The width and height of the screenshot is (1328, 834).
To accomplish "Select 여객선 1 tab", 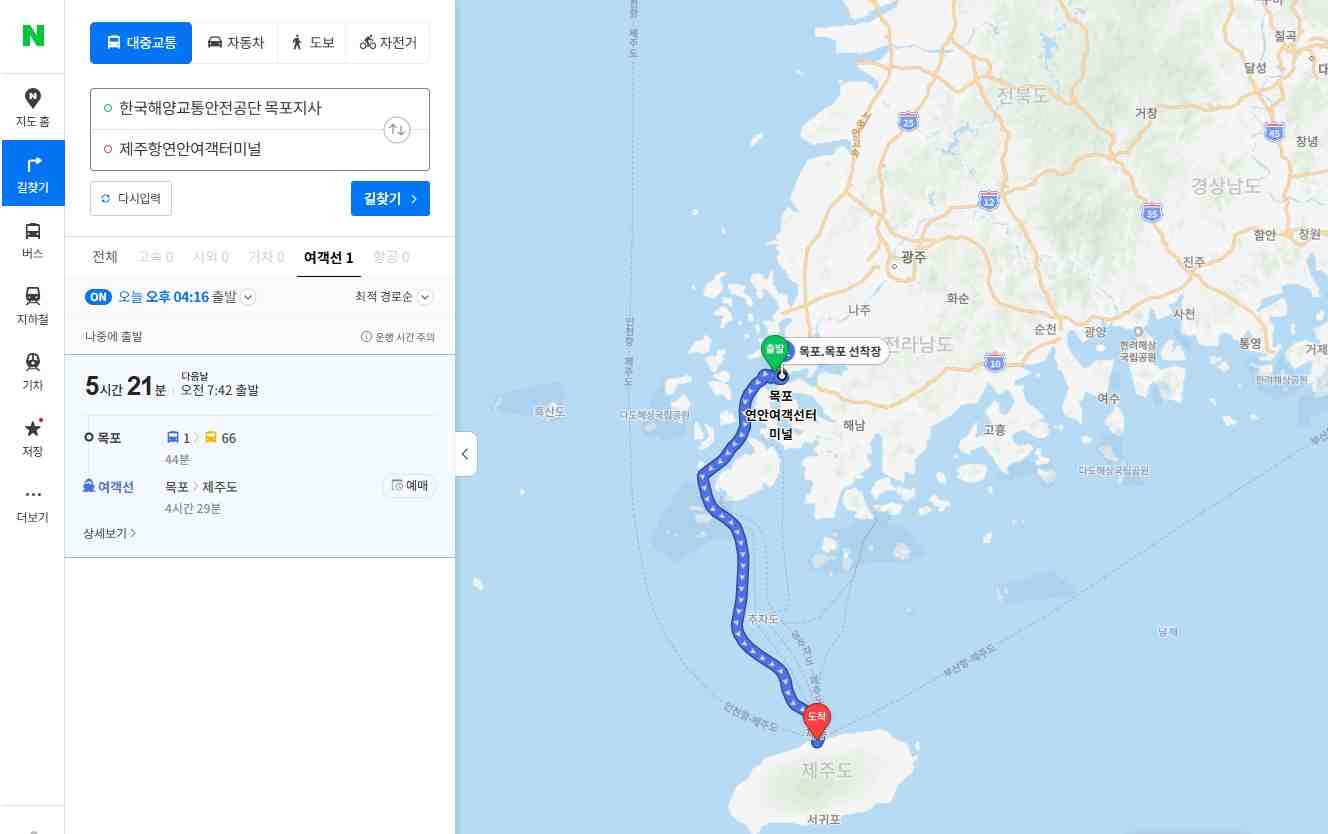I will click(x=329, y=257).
